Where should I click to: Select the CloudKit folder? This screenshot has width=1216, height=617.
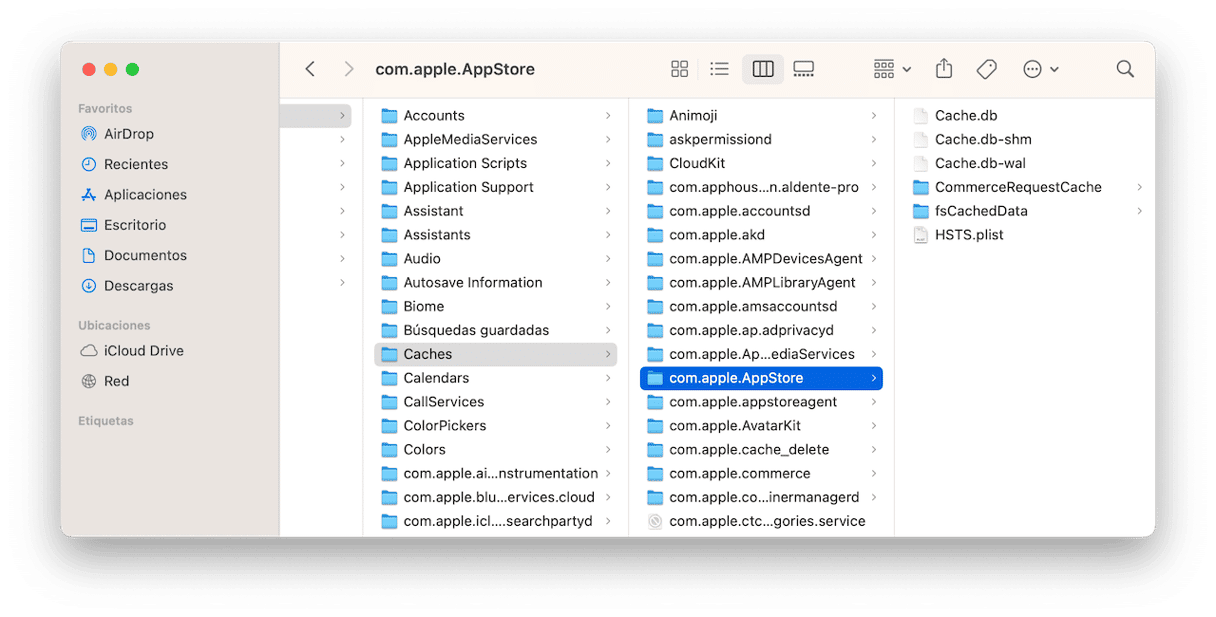761,163
